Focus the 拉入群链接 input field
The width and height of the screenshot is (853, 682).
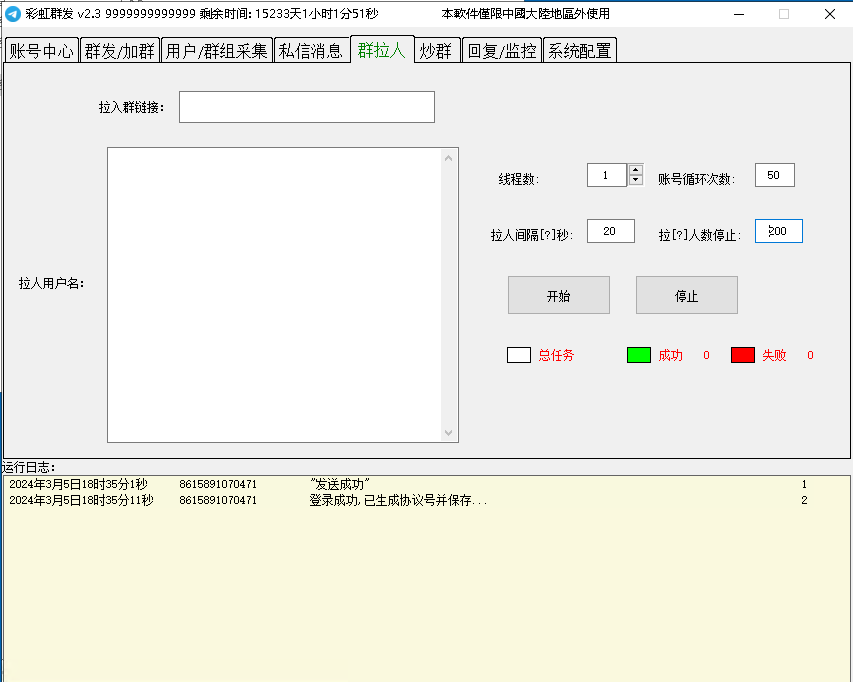[306, 107]
